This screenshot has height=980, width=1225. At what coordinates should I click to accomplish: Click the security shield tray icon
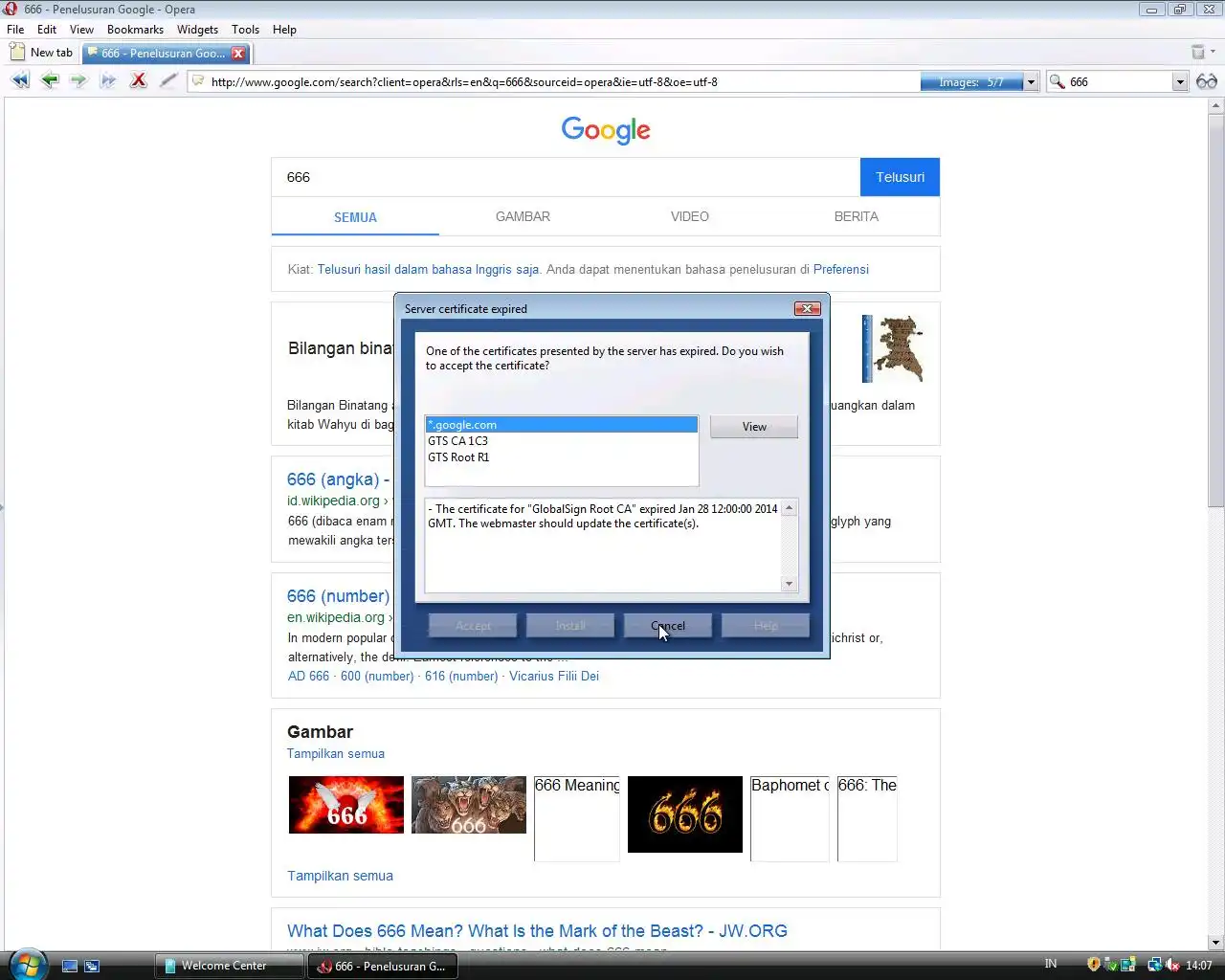pos(1094,965)
